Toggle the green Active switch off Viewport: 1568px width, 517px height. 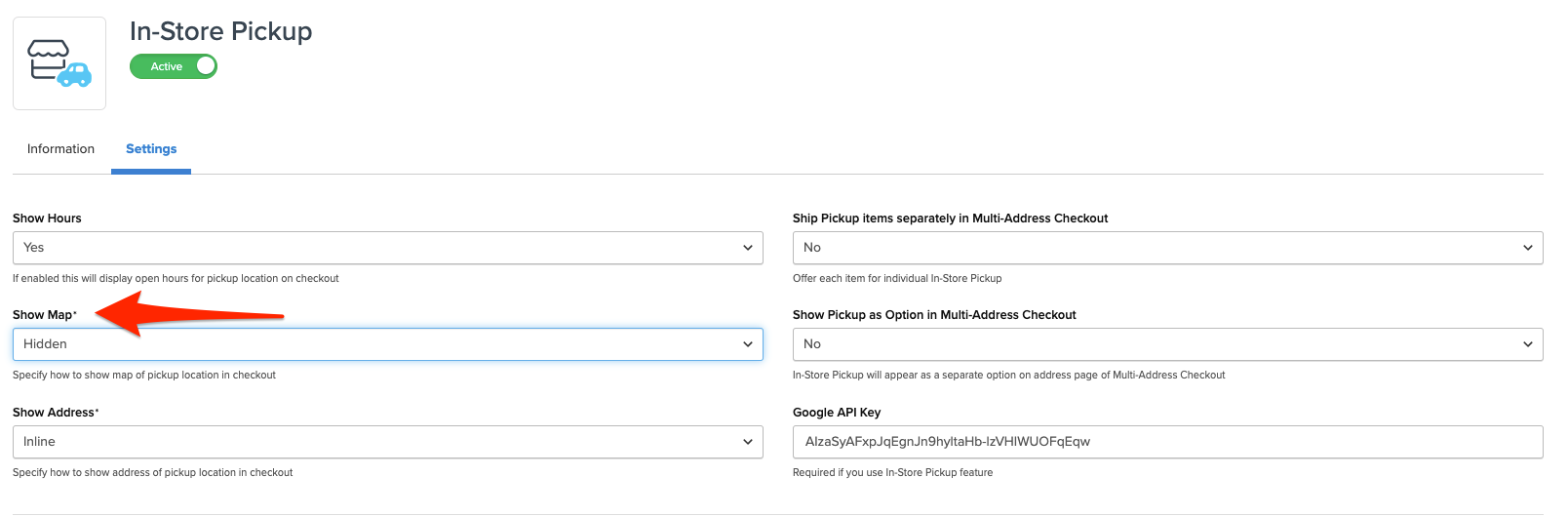pos(174,66)
